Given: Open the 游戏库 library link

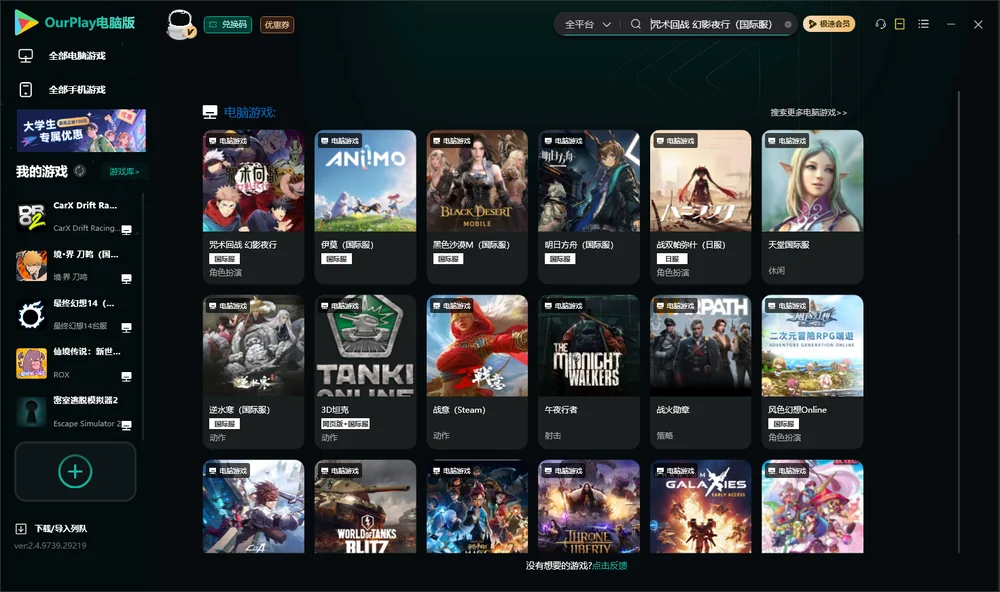Looking at the screenshot, I should point(124,172).
